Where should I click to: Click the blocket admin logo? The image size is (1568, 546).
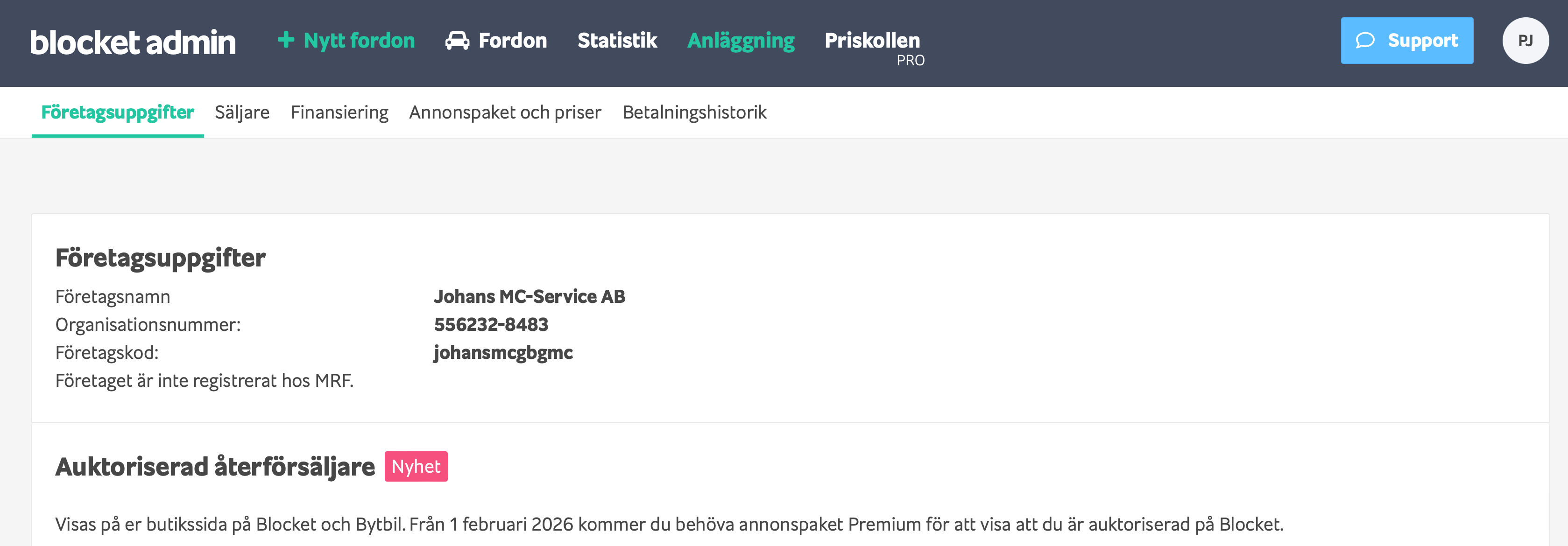[133, 42]
